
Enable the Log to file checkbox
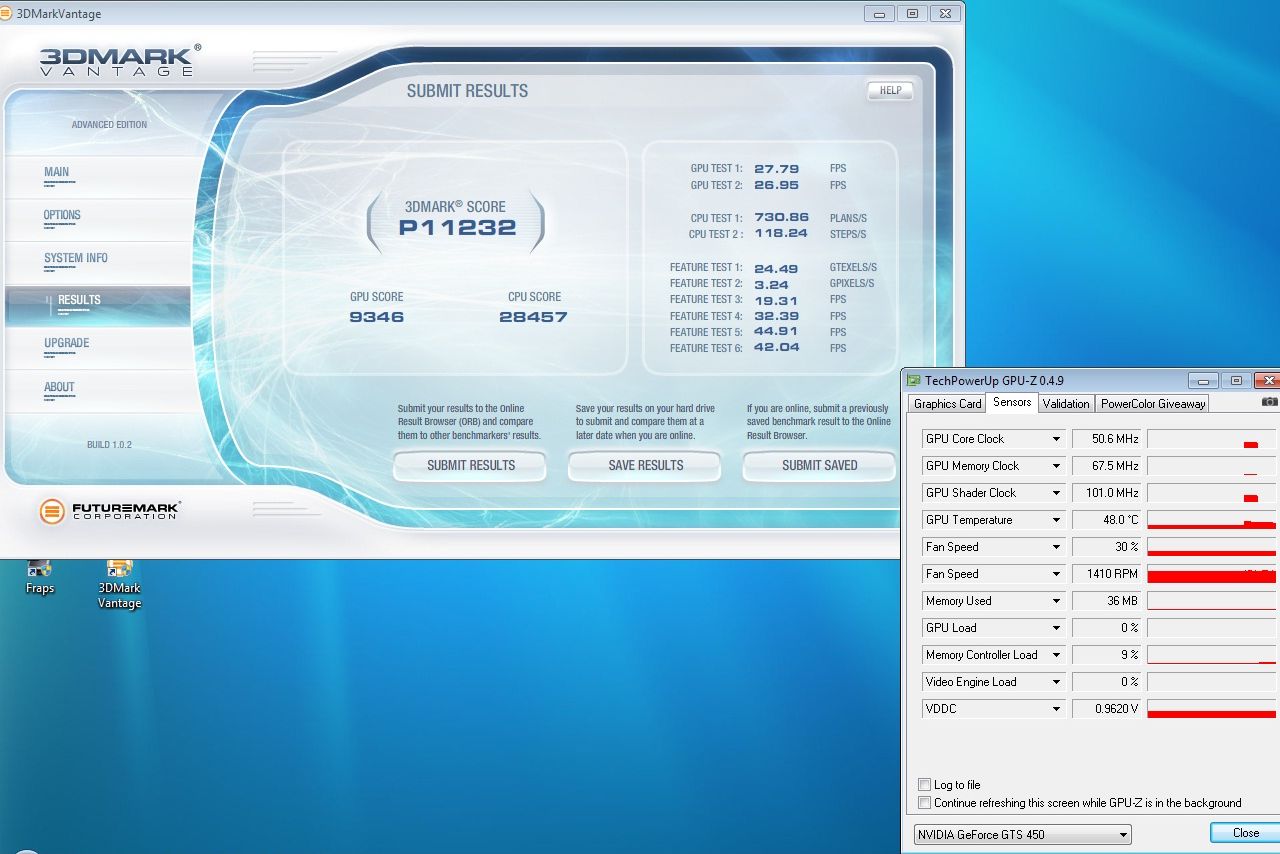pos(924,785)
